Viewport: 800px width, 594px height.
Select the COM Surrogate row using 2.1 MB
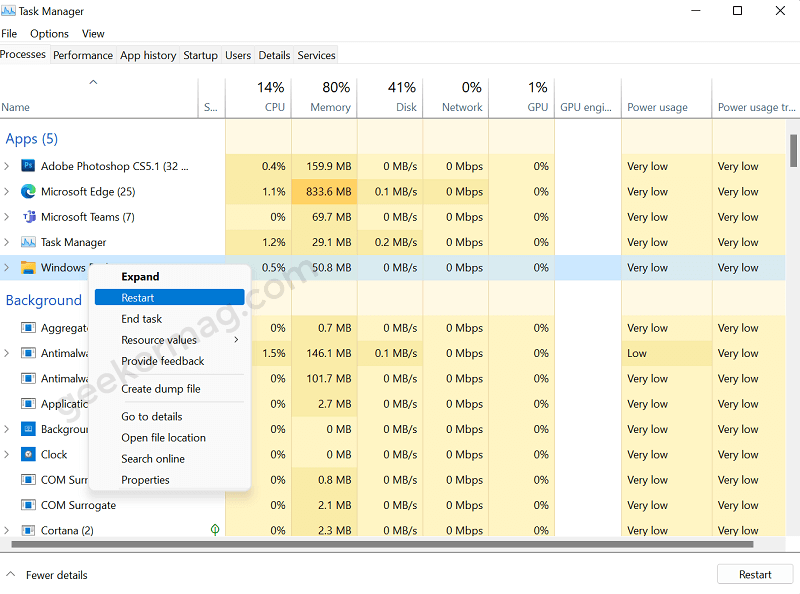pyautogui.click(x=392, y=505)
